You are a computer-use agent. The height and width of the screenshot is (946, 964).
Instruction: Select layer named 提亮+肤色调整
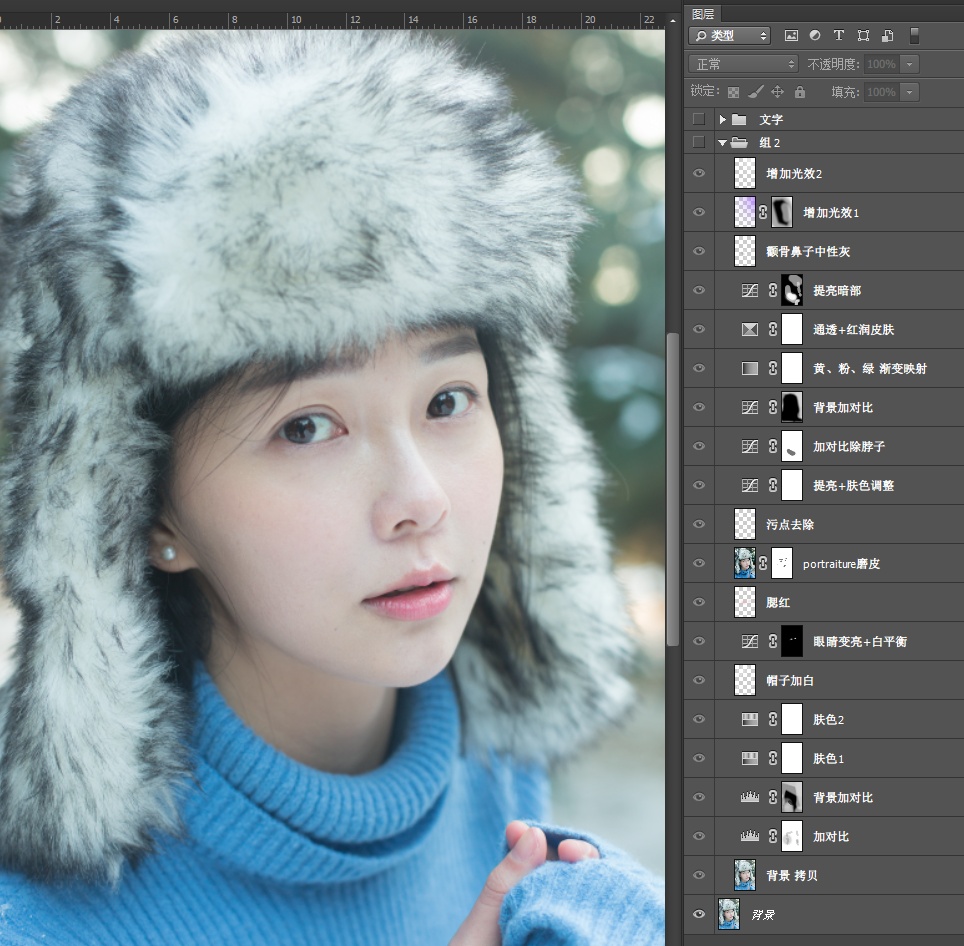(853, 485)
